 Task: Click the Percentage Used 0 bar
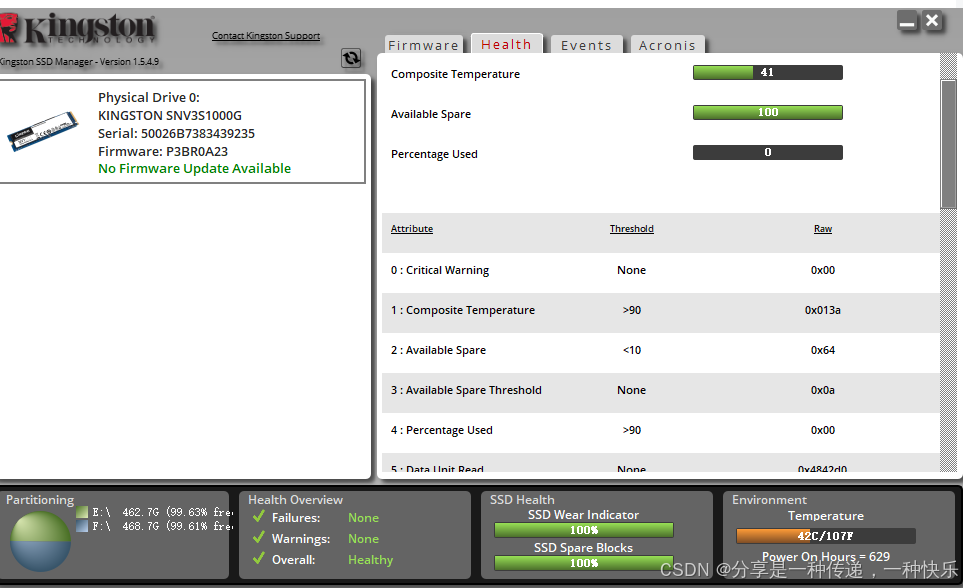[x=768, y=152]
